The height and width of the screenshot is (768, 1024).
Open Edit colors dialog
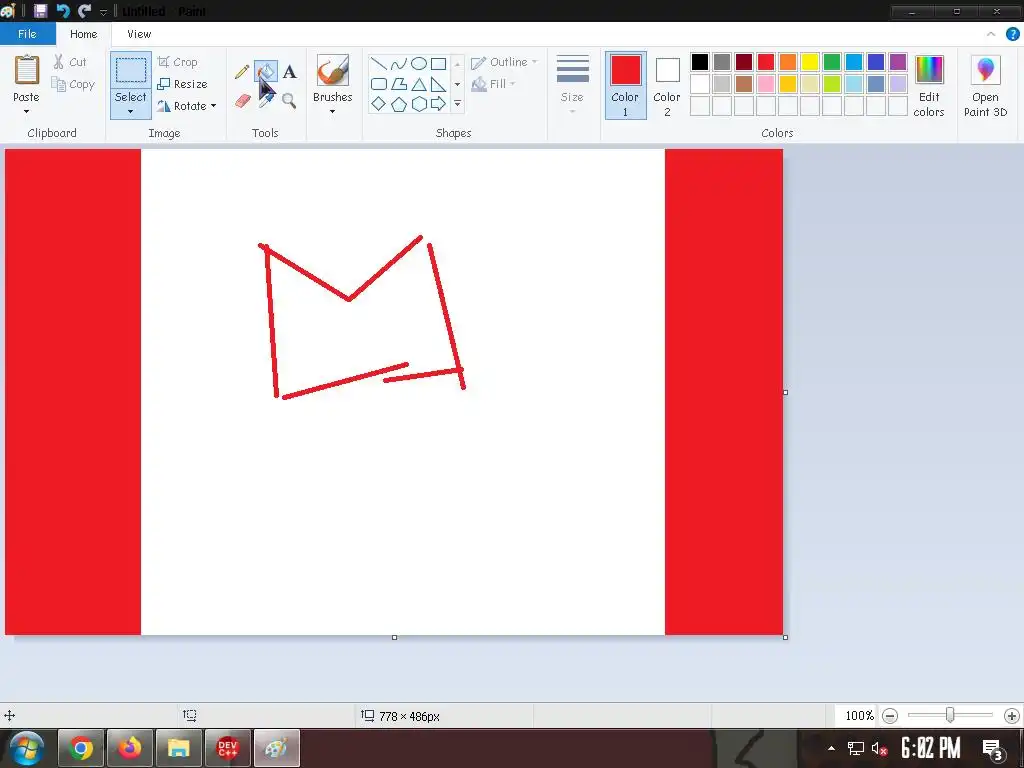point(929,86)
